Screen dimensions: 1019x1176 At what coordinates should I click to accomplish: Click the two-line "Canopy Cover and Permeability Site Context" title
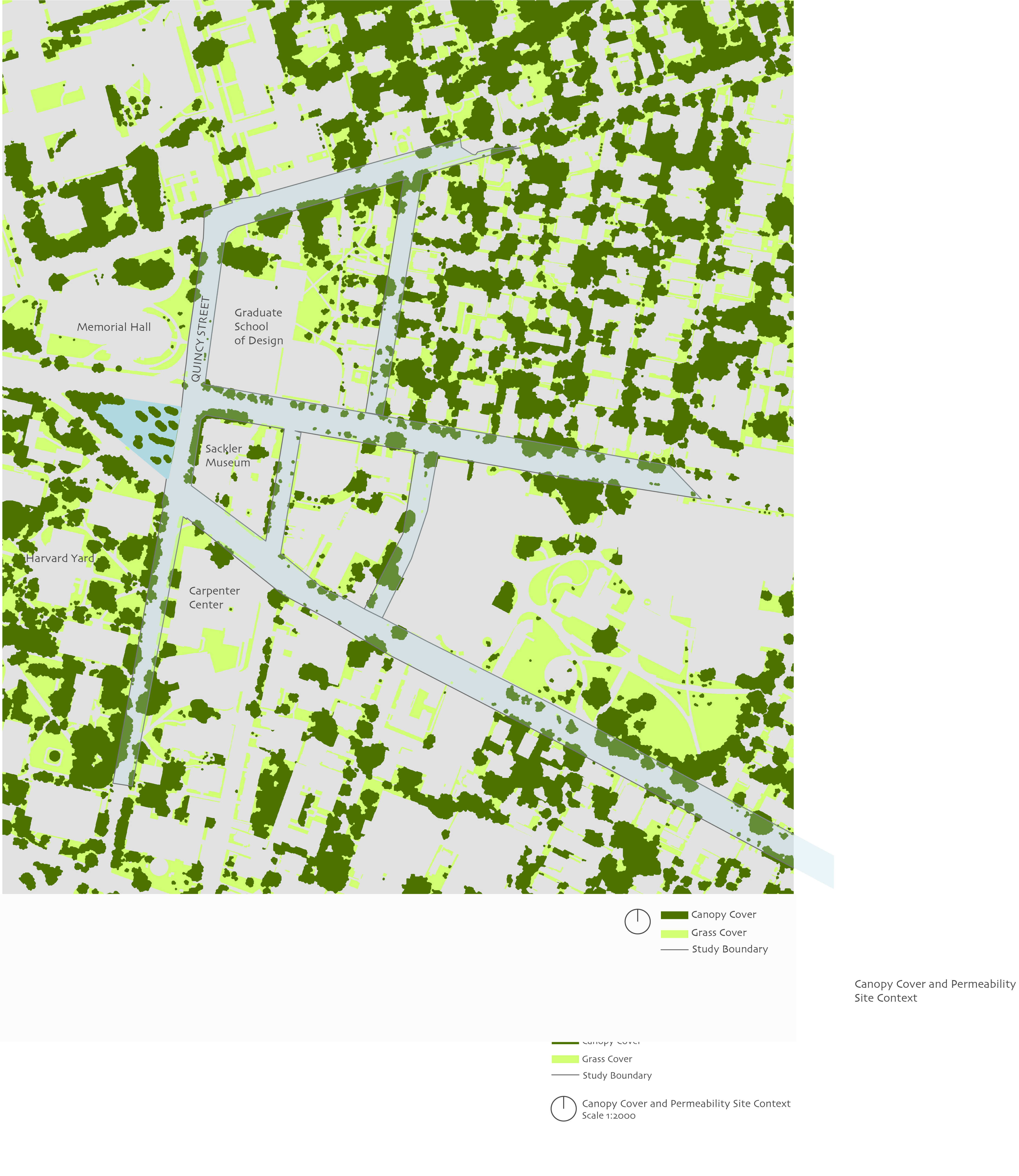934,991
